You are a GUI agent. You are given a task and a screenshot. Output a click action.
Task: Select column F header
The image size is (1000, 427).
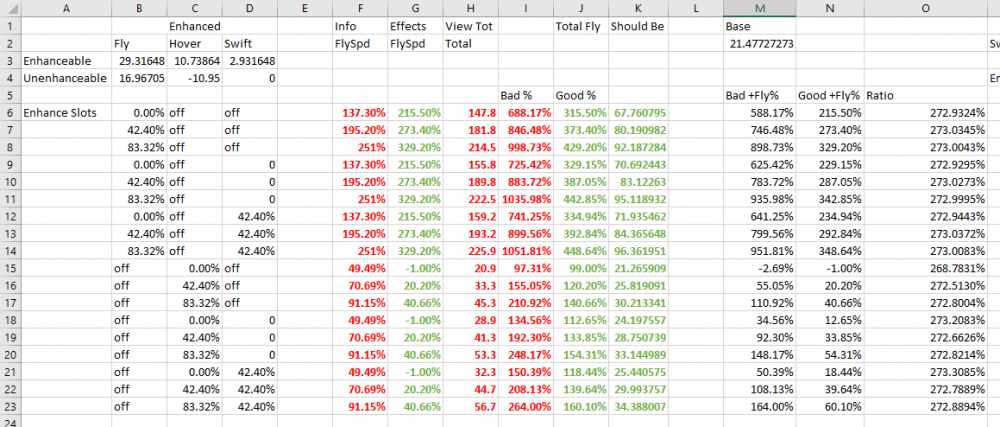[358, 8]
